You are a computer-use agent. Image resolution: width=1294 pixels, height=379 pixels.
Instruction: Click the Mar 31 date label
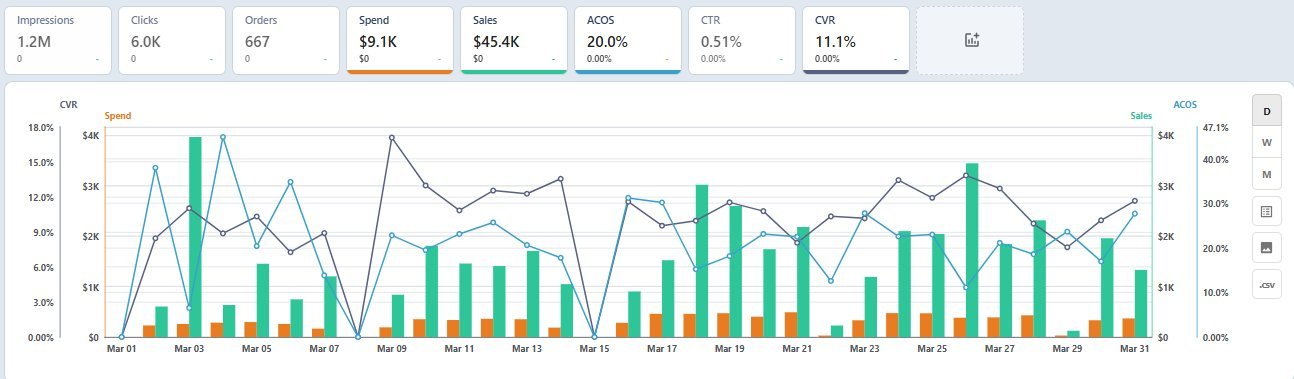coord(1135,349)
